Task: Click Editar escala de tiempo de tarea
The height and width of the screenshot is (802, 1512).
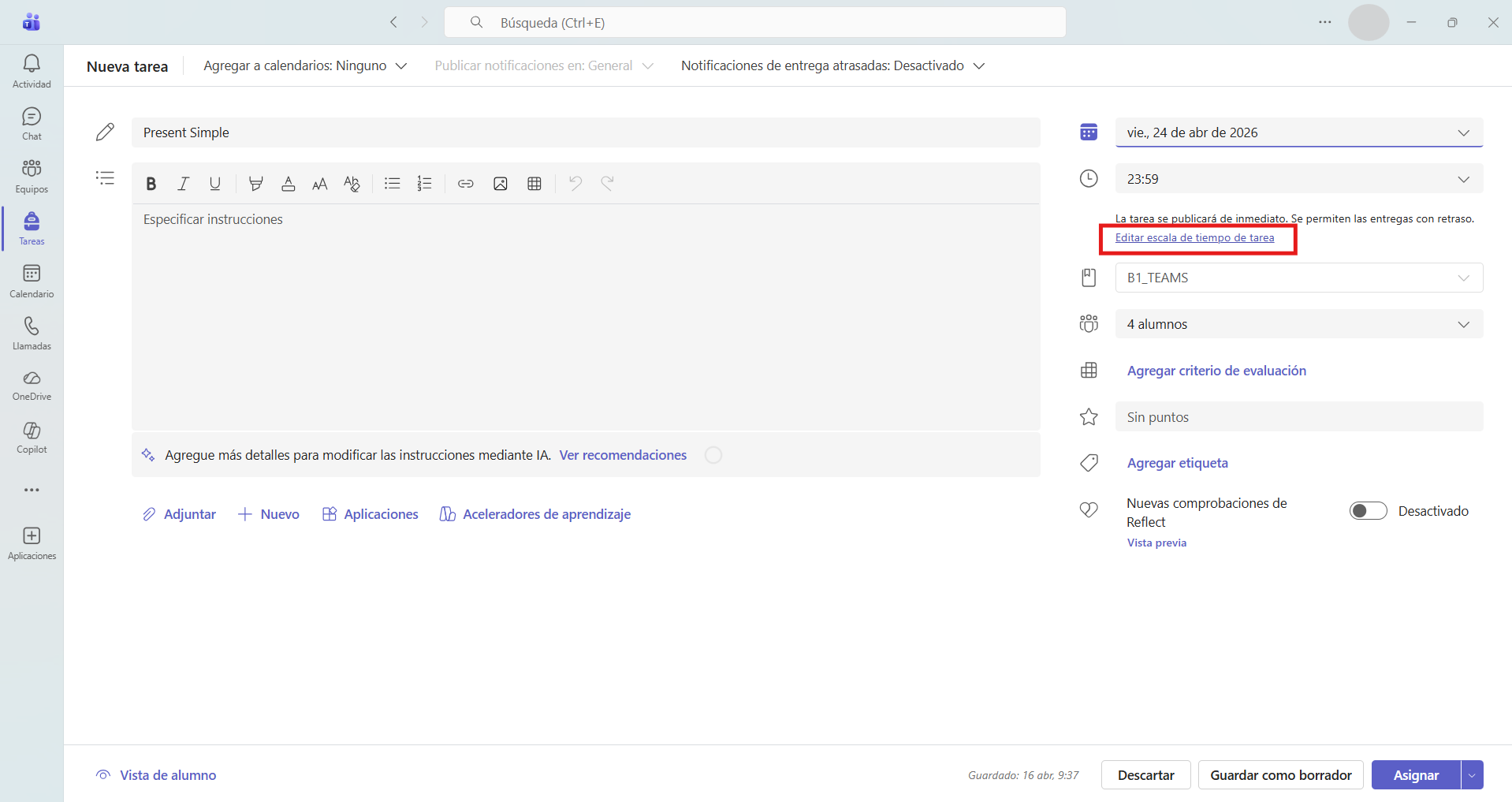Action: tap(1194, 237)
